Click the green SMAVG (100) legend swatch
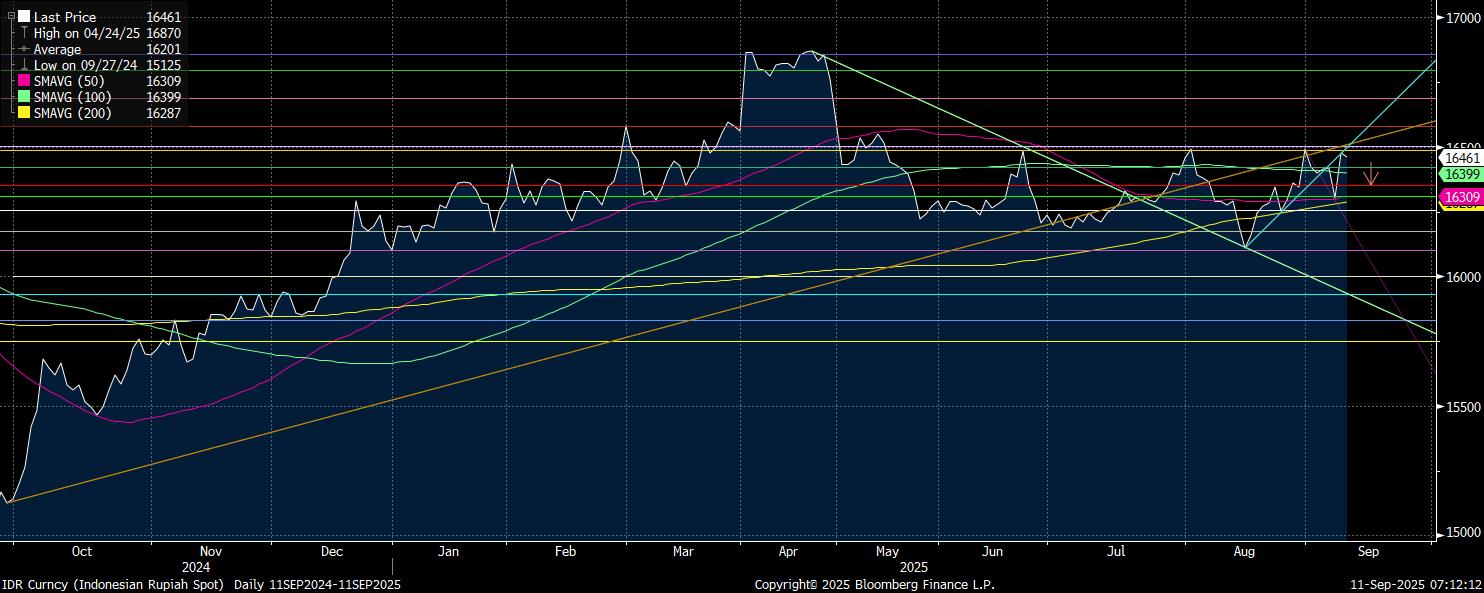 [24, 97]
